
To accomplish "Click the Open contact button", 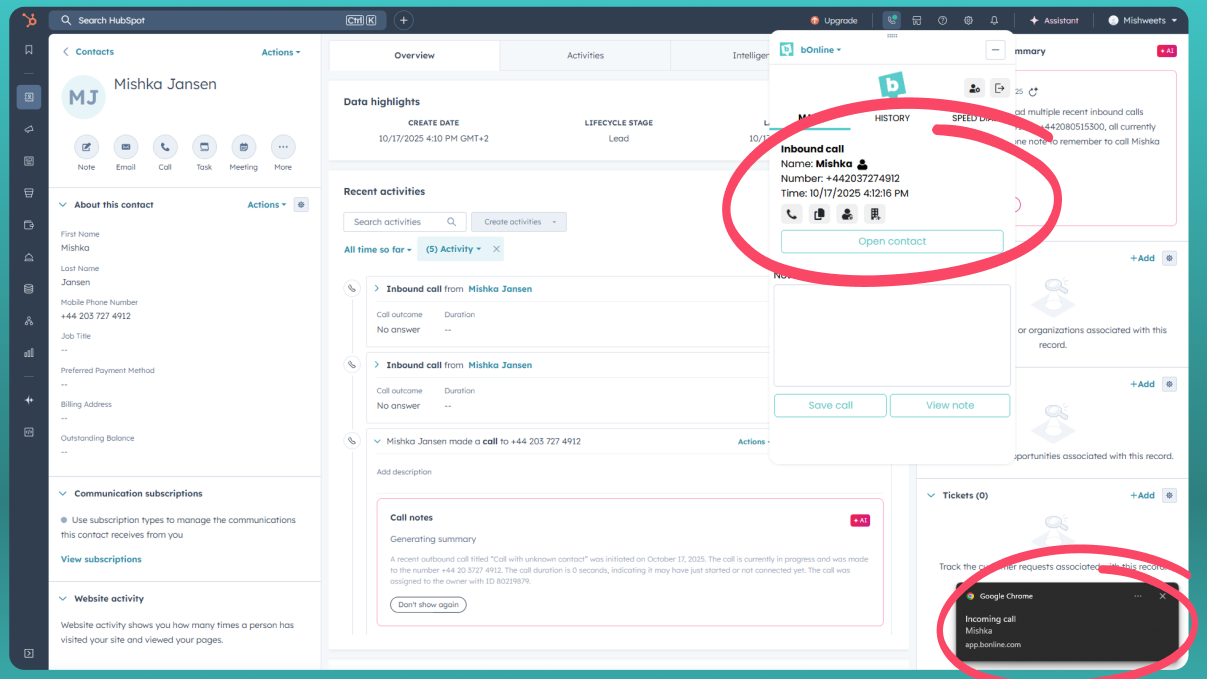I will tap(891, 241).
